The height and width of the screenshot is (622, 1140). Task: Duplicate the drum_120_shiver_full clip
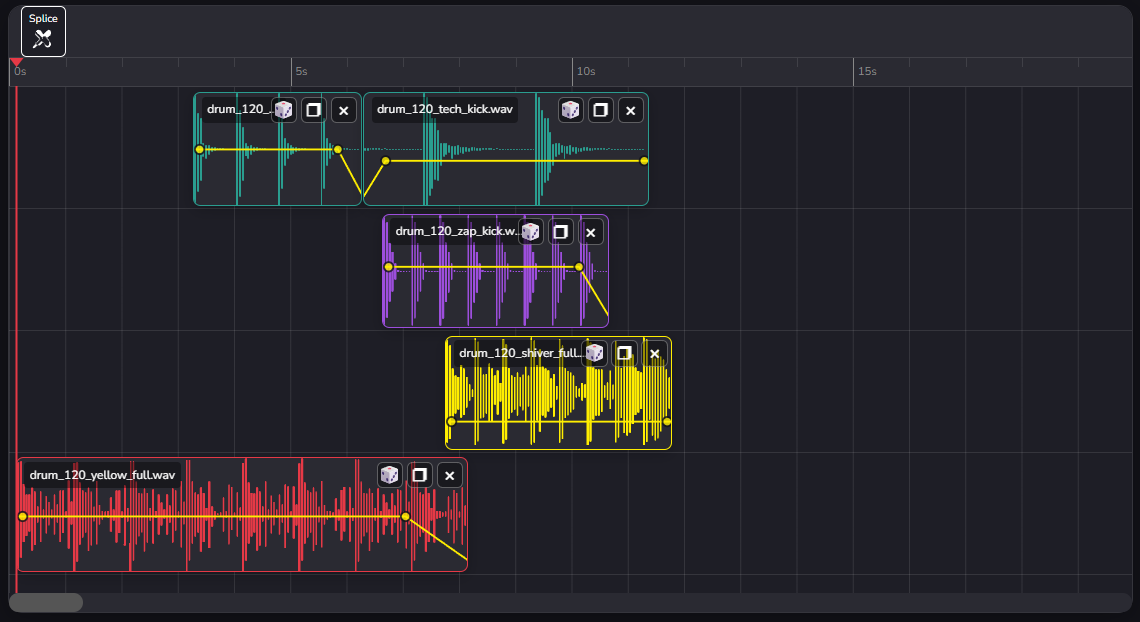[x=625, y=353]
